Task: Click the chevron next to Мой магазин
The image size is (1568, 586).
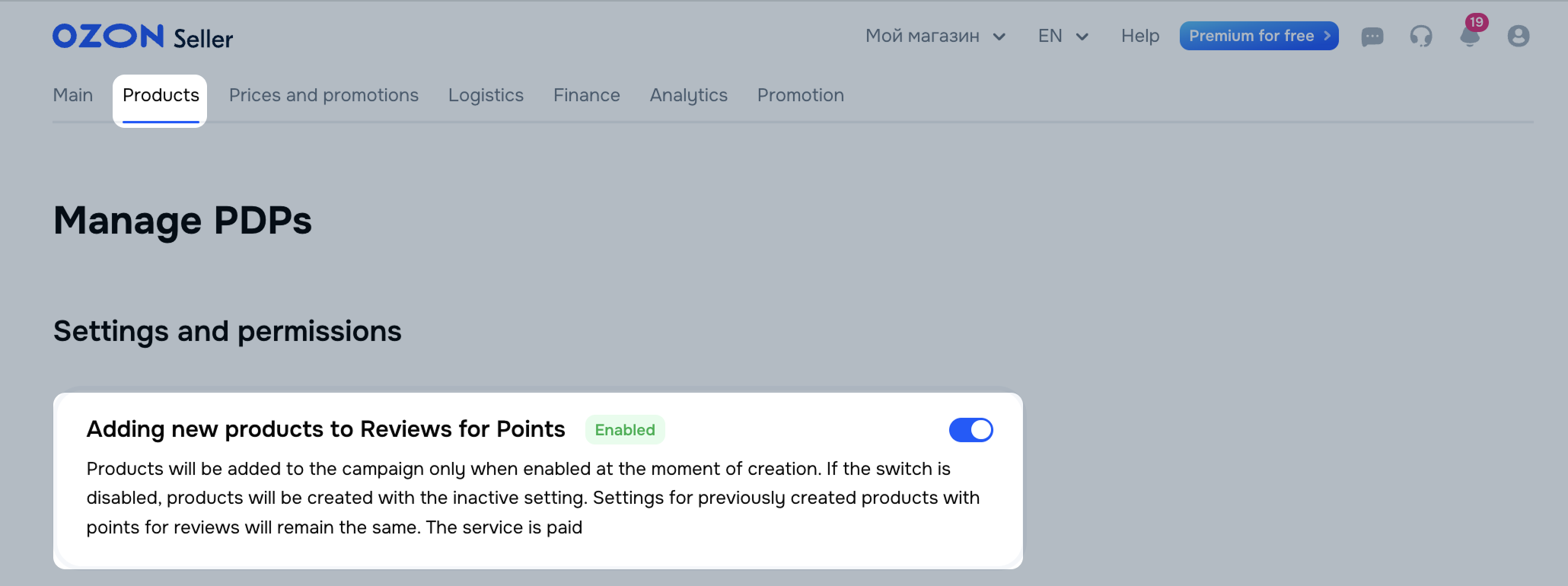Action: (x=999, y=37)
